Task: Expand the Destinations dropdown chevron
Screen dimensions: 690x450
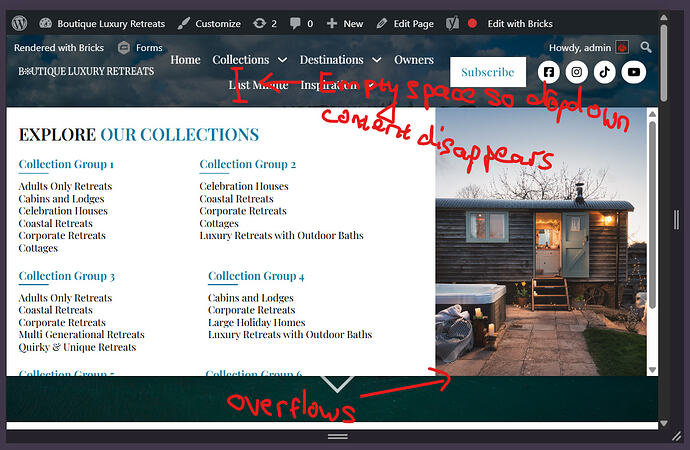Action: click(377, 60)
